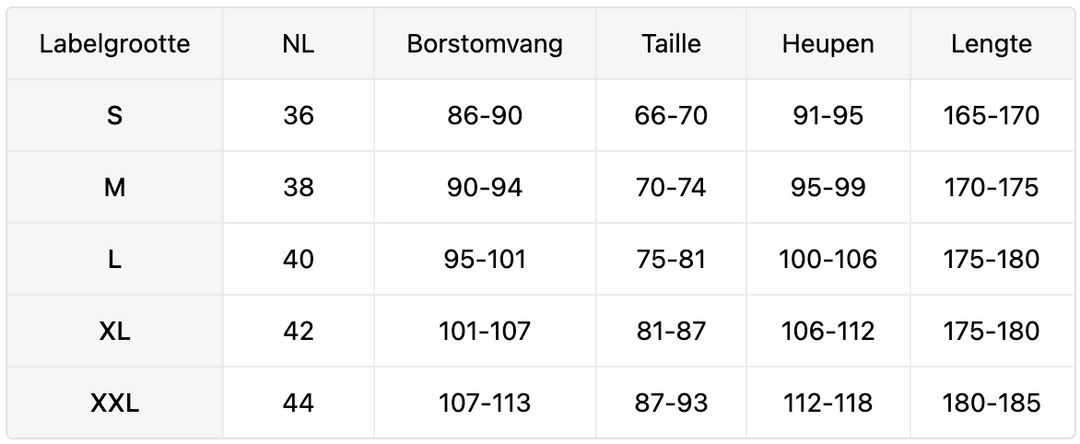Select Borstomvang value 107-113

tap(485, 403)
